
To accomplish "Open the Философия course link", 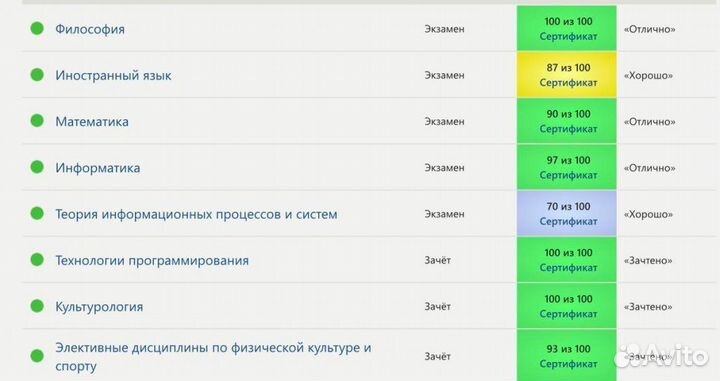I will pos(90,29).
